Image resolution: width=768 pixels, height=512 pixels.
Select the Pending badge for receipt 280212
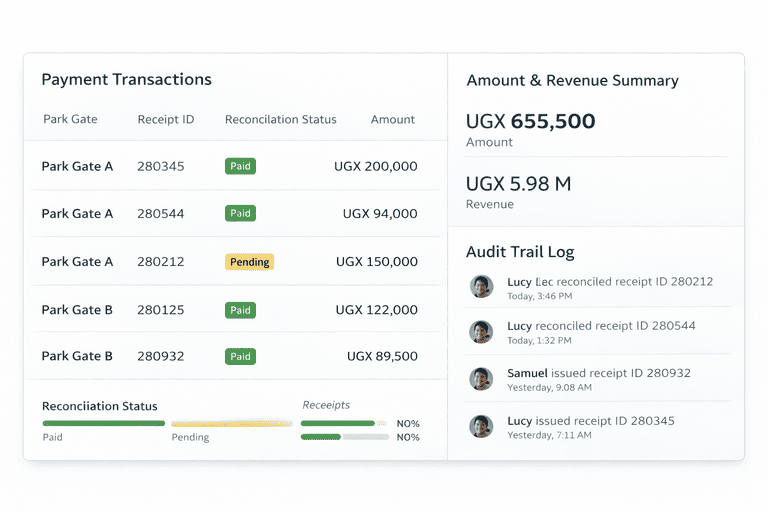pyautogui.click(x=249, y=262)
